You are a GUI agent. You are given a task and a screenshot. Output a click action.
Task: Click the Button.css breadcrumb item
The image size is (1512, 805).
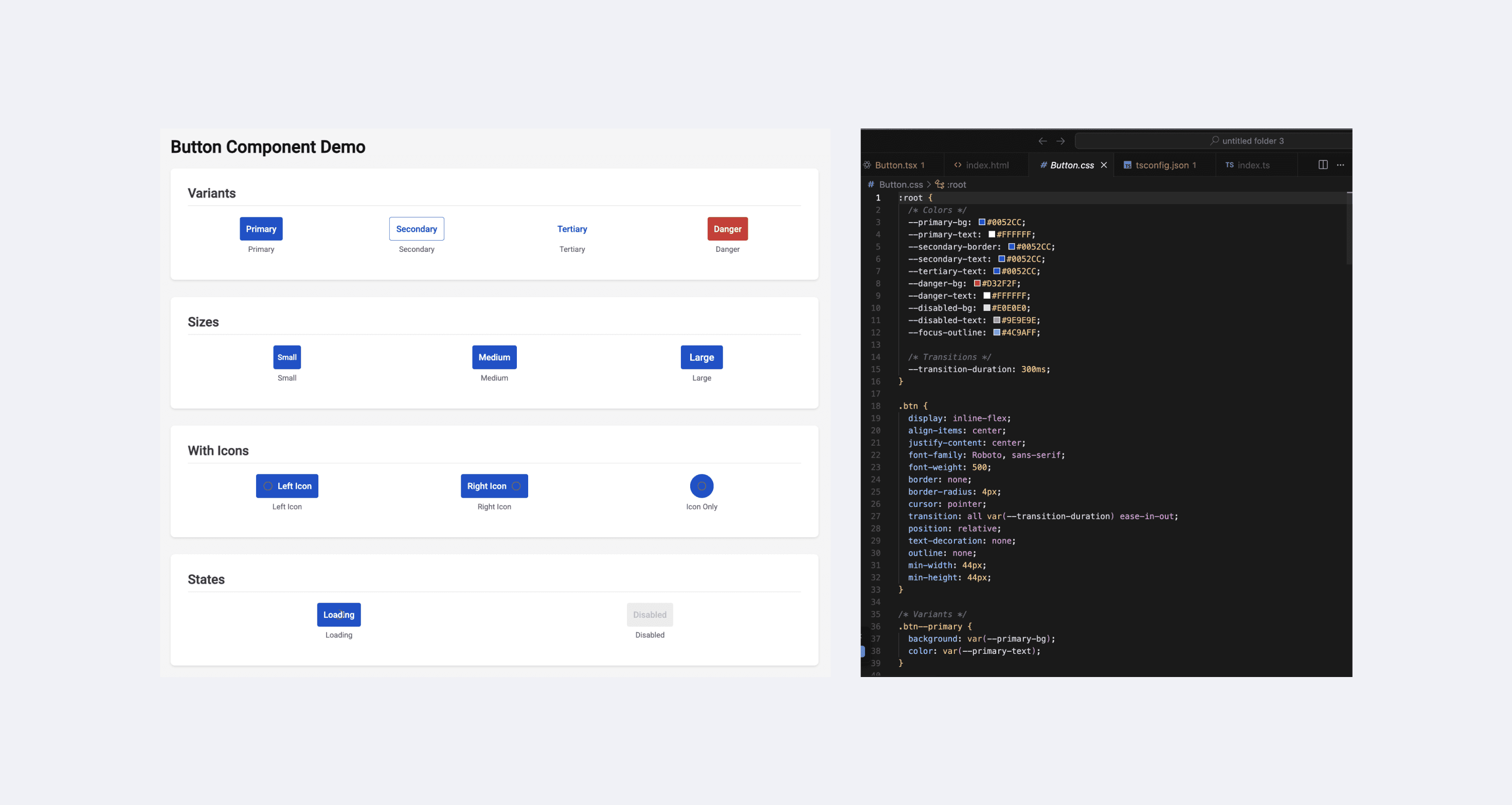pos(901,184)
